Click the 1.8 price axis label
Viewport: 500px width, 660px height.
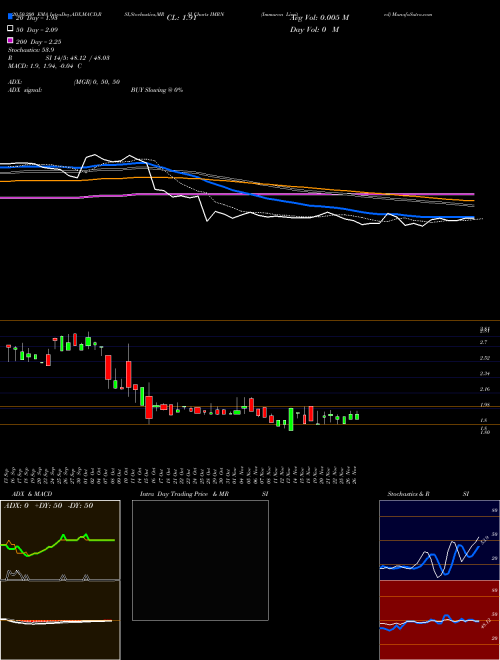coord(483,420)
